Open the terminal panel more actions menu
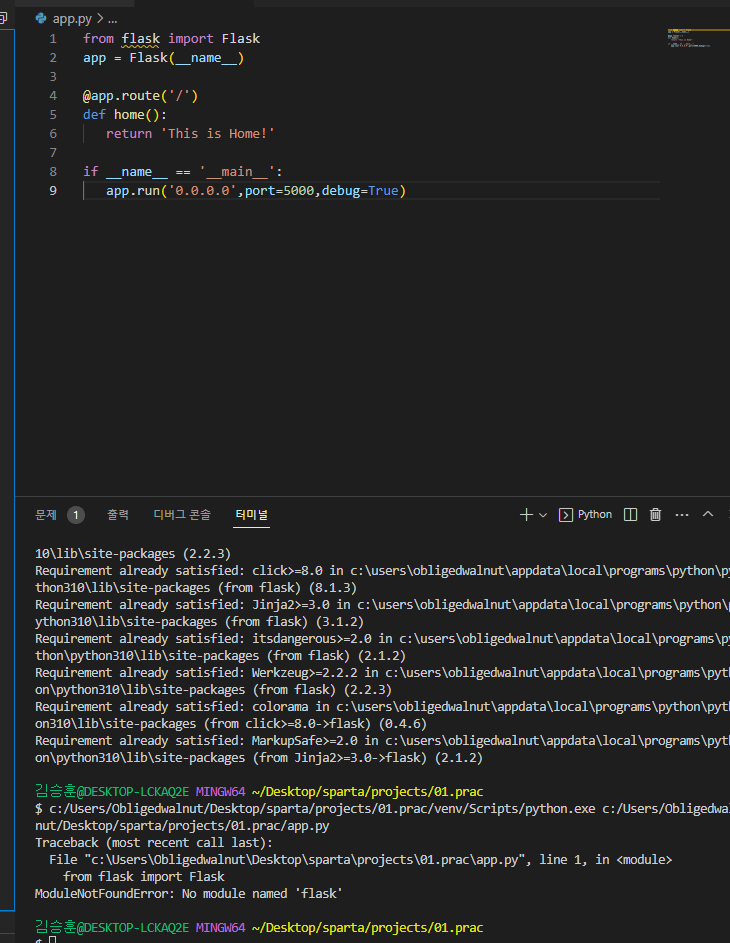The height and width of the screenshot is (943, 730). (x=682, y=515)
